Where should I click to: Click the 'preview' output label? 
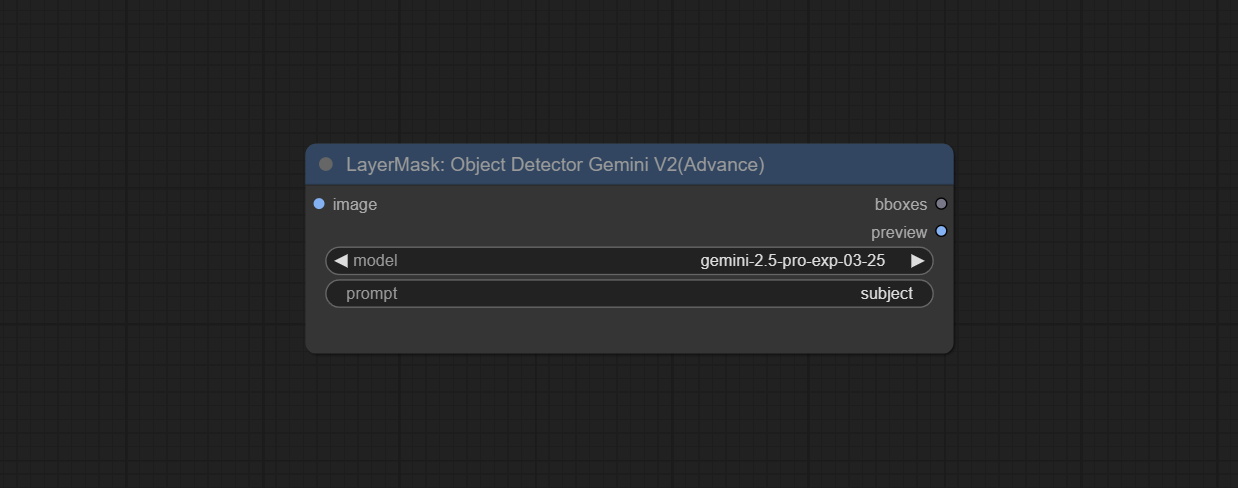[x=898, y=232]
